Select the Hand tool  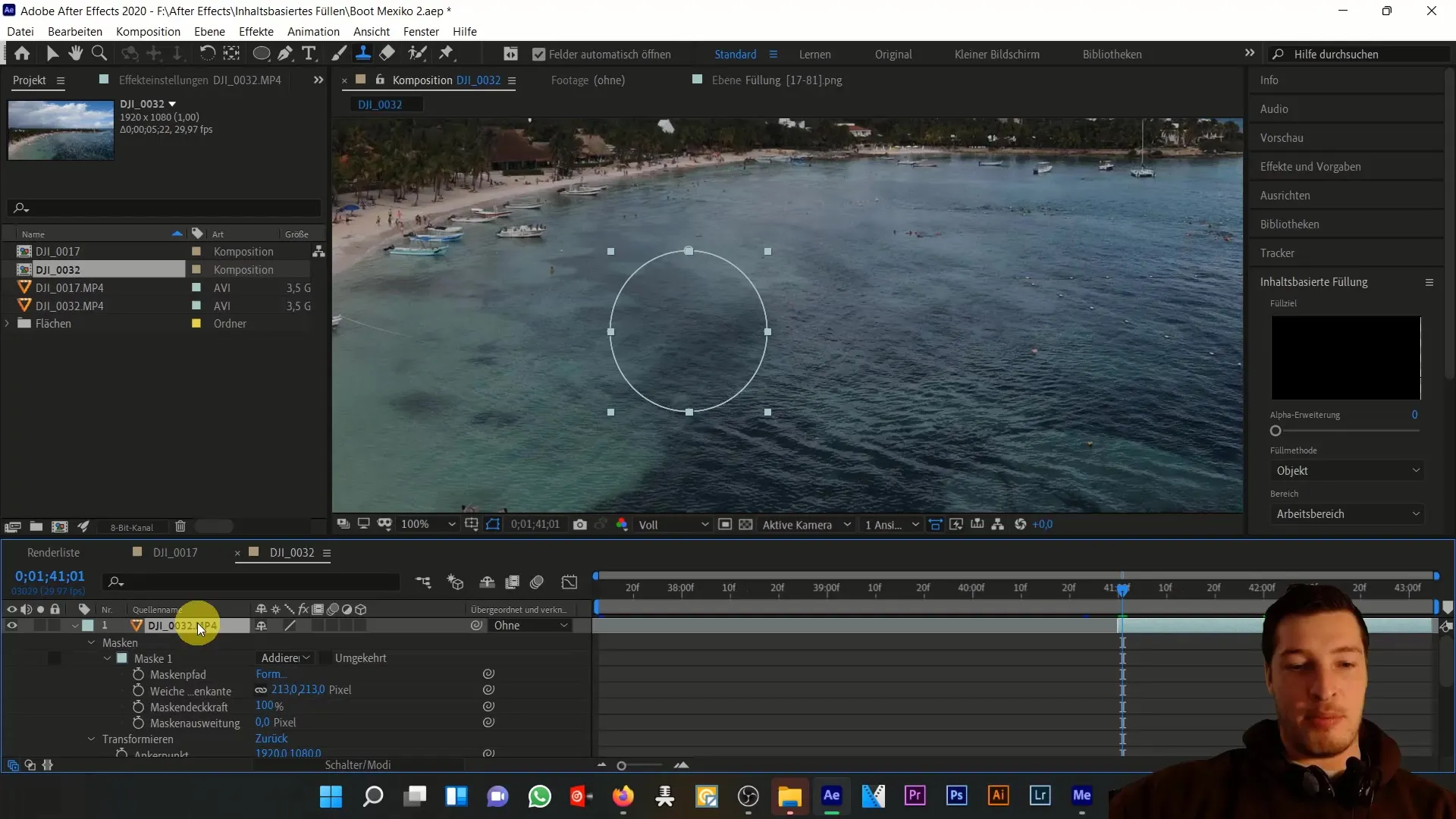[75, 53]
